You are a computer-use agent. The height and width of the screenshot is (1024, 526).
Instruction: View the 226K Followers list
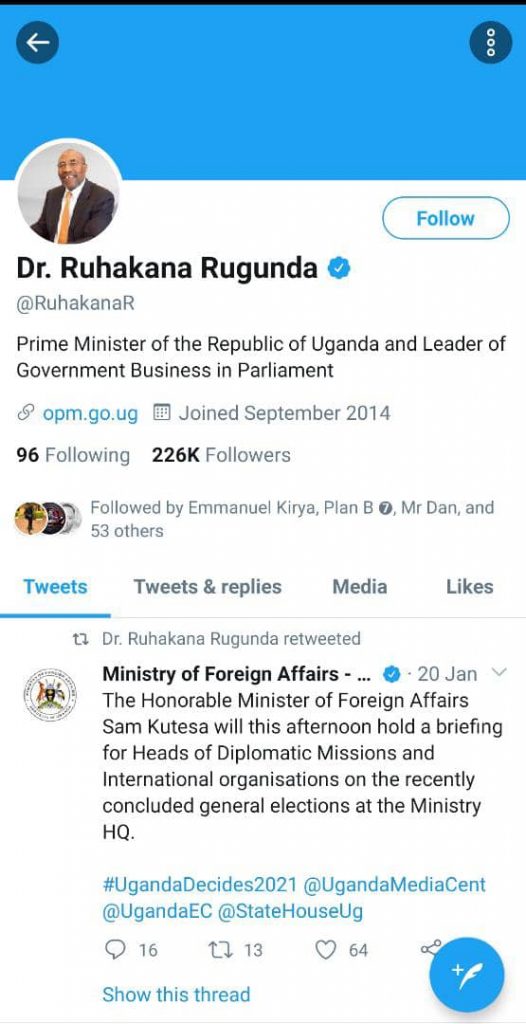click(x=222, y=455)
